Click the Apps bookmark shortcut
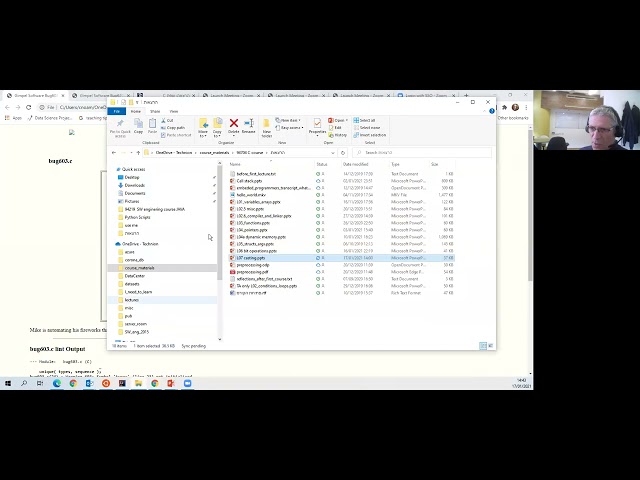640x480 pixels. (13, 118)
